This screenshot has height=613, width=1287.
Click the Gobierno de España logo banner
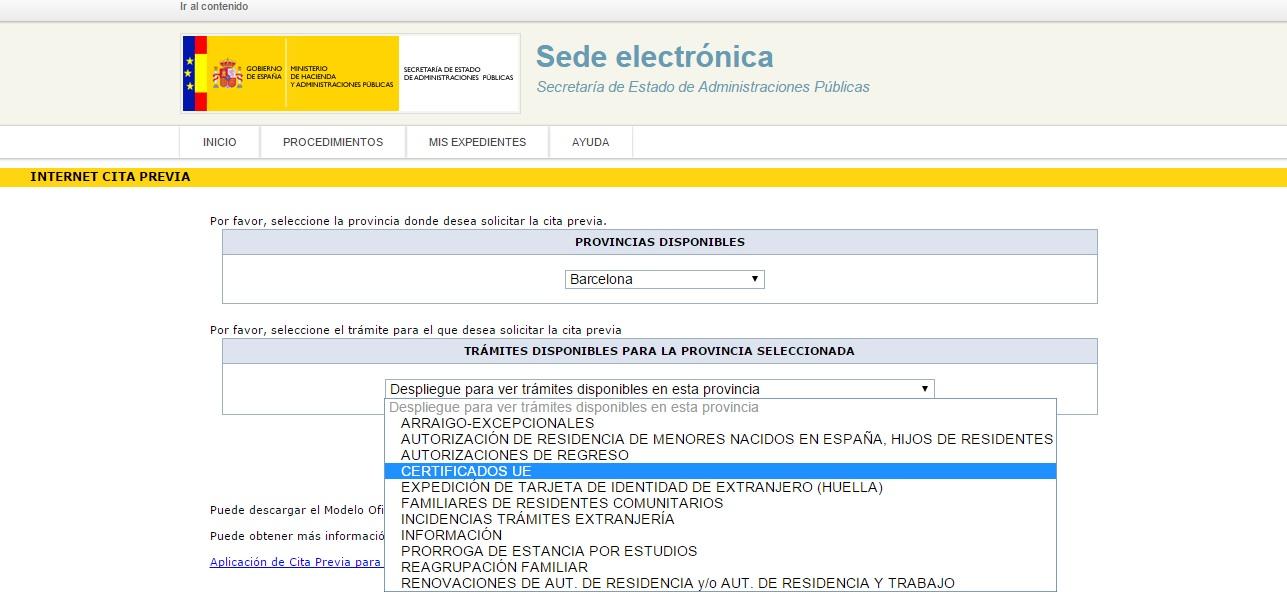pyautogui.click(x=350, y=74)
